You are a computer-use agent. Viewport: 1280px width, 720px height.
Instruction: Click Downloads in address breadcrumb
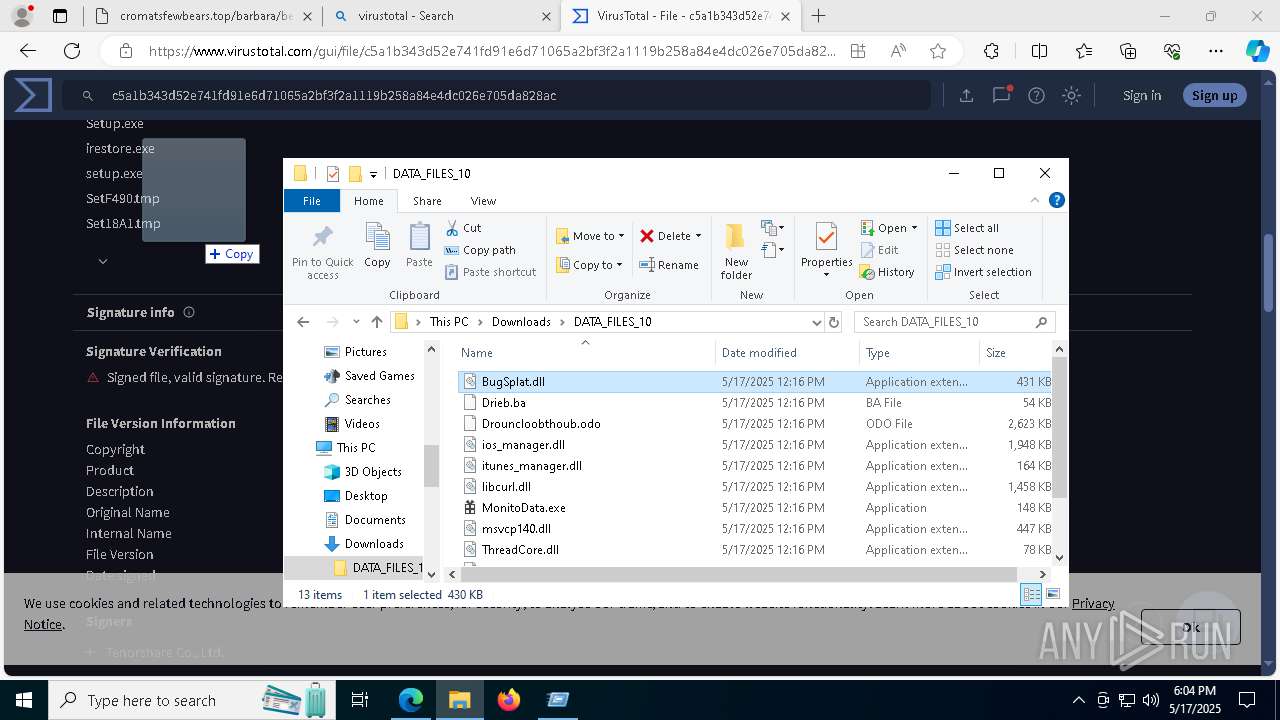tap(521, 322)
